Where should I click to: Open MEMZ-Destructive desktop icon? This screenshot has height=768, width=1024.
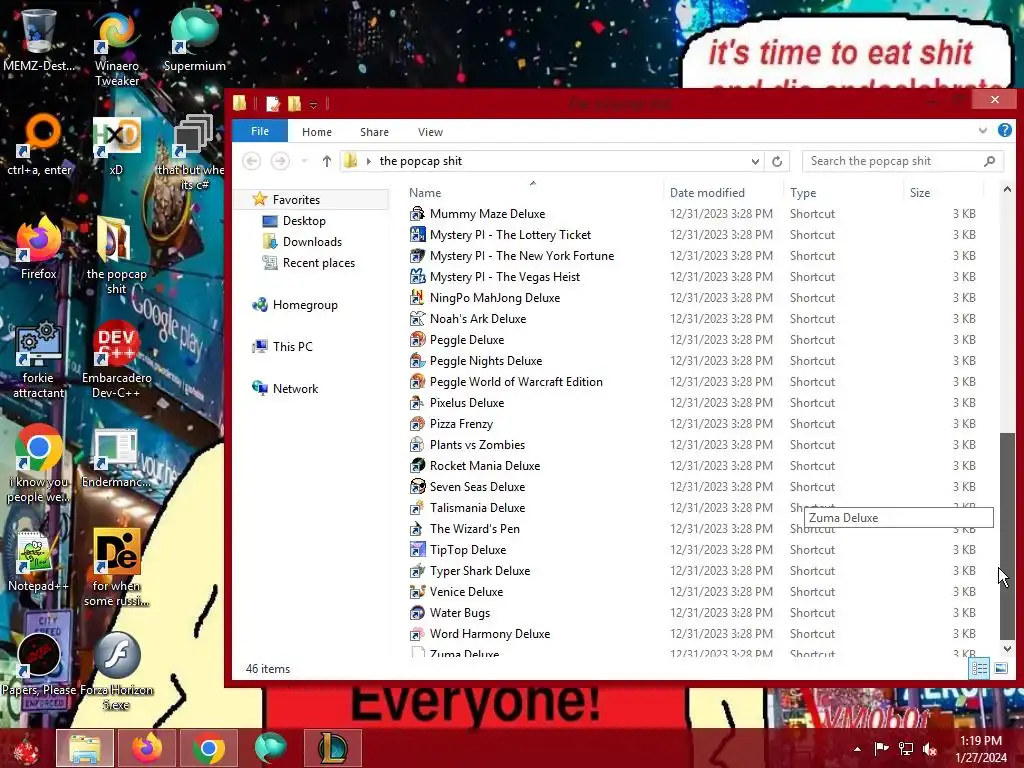click(39, 40)
